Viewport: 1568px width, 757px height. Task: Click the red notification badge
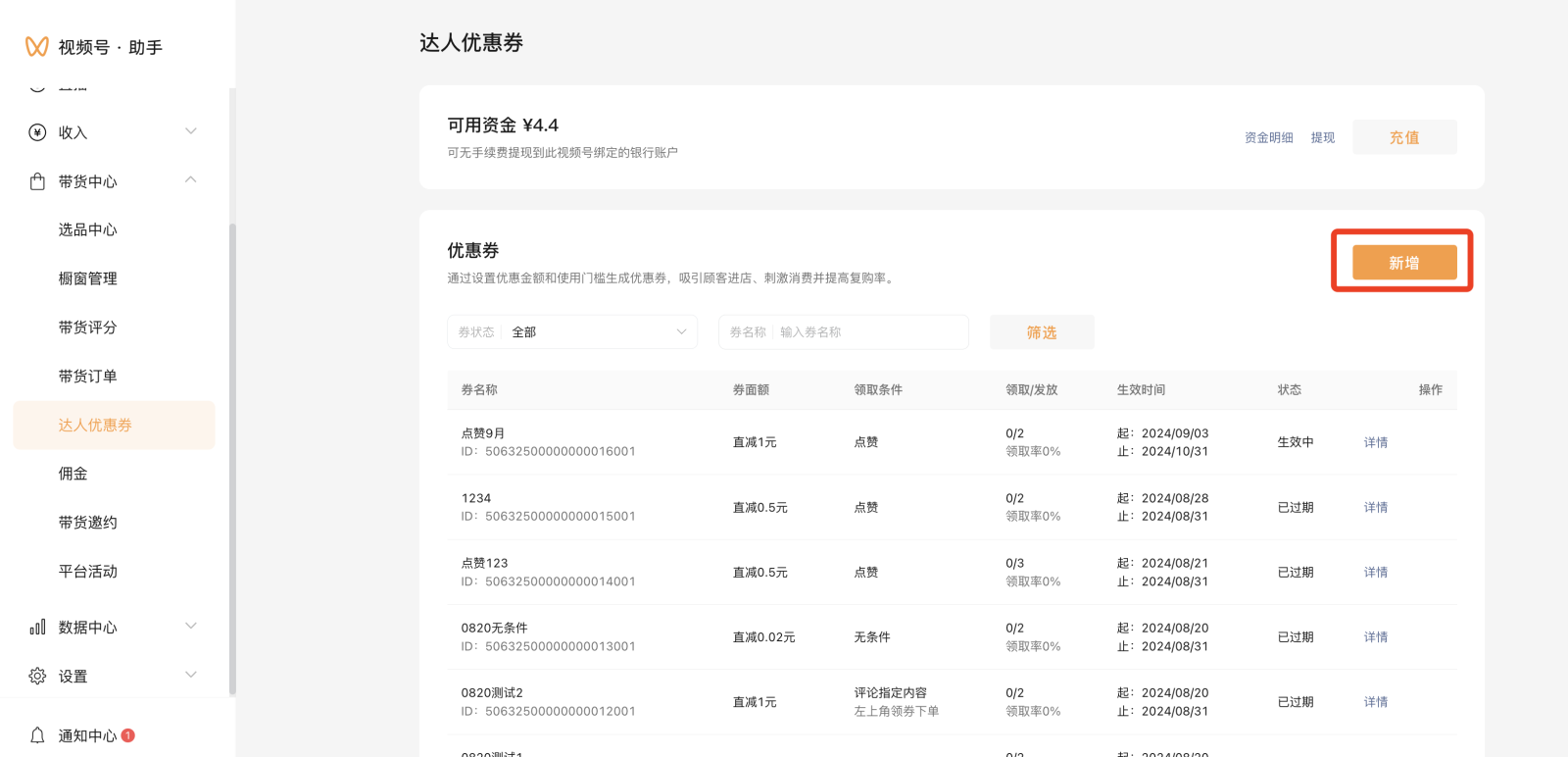[127, 735]
